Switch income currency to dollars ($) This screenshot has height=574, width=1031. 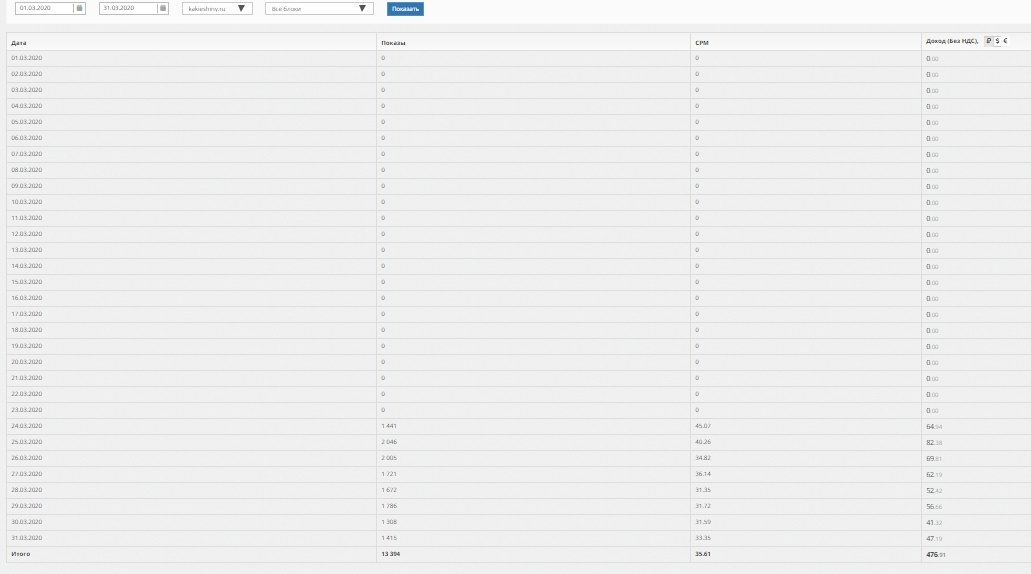click(x=997, y=41)
